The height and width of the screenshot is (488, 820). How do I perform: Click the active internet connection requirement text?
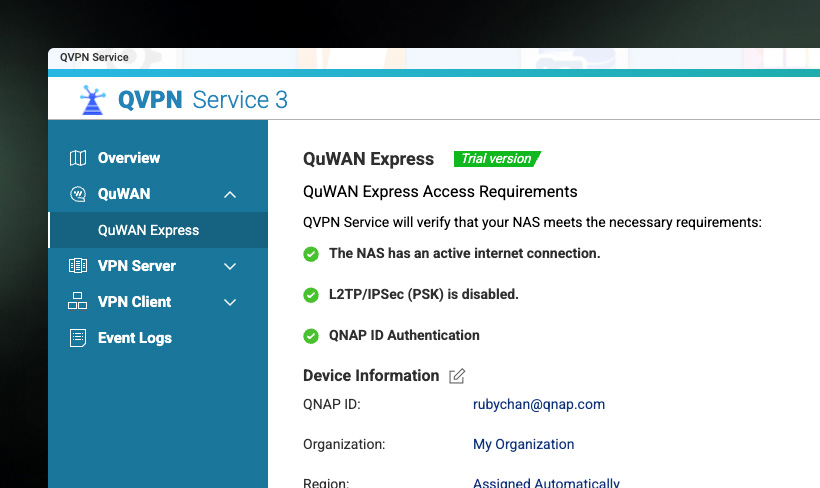[464, 253]
